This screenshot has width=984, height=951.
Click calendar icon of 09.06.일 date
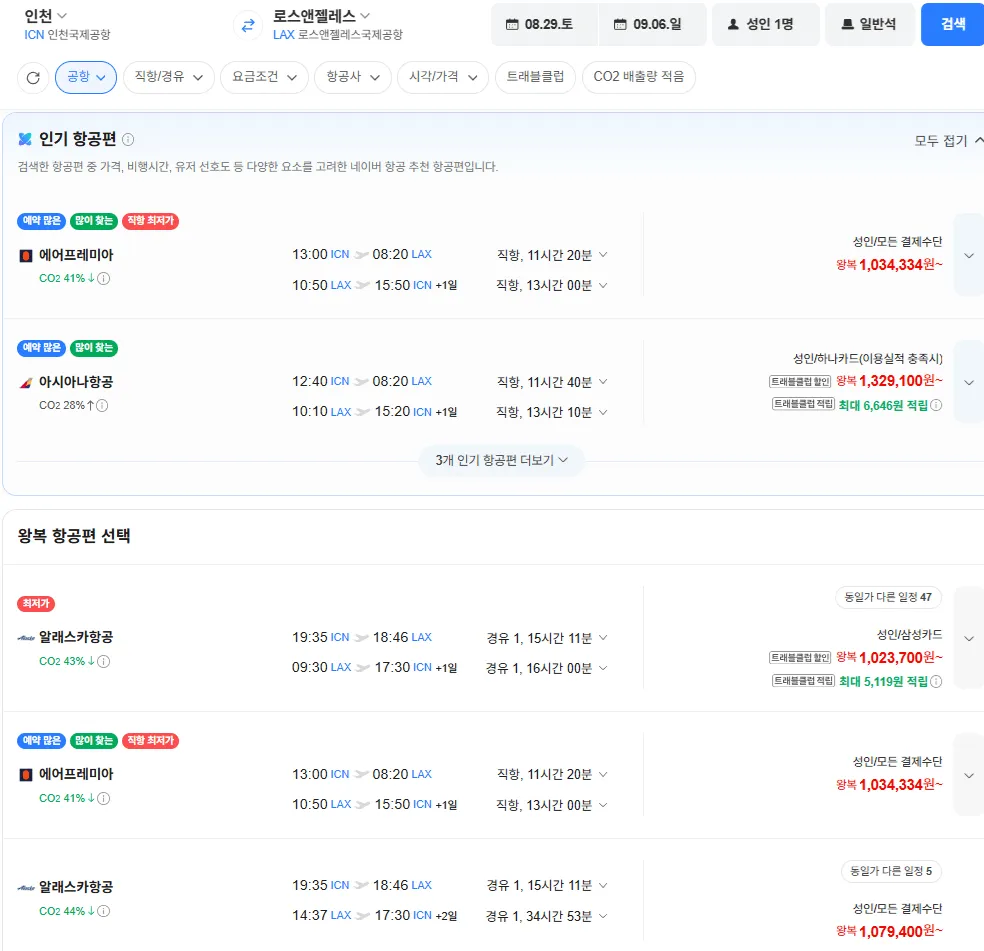pos(620,24)
